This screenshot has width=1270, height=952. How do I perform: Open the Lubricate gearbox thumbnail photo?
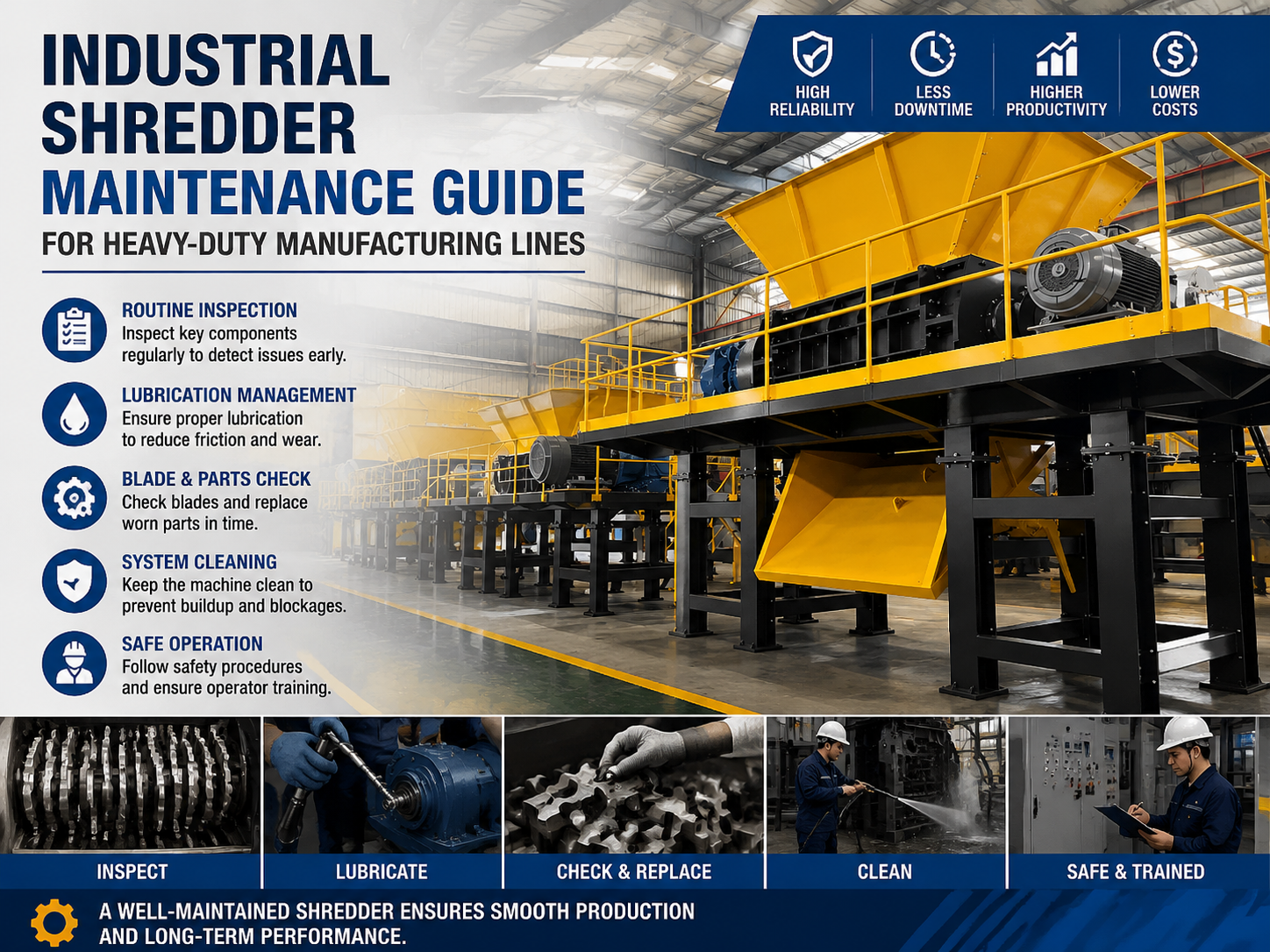coord(382,785)
